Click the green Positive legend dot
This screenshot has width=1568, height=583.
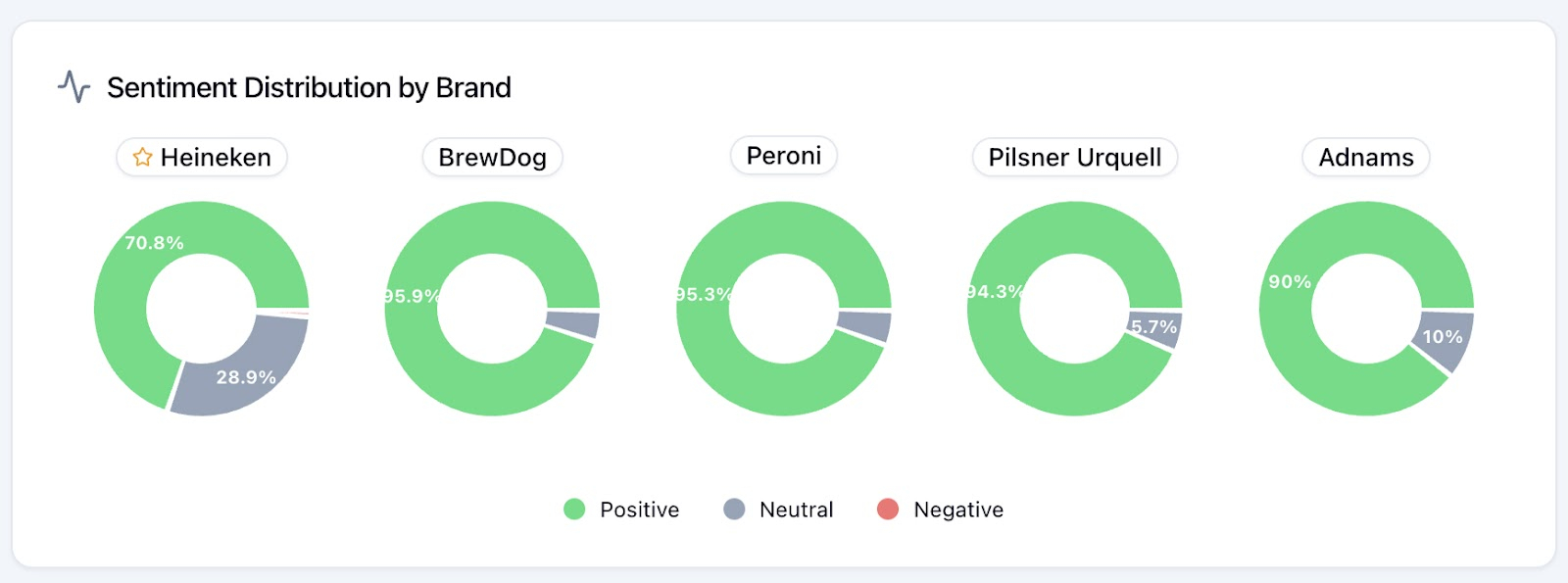[x=574, y=509]
